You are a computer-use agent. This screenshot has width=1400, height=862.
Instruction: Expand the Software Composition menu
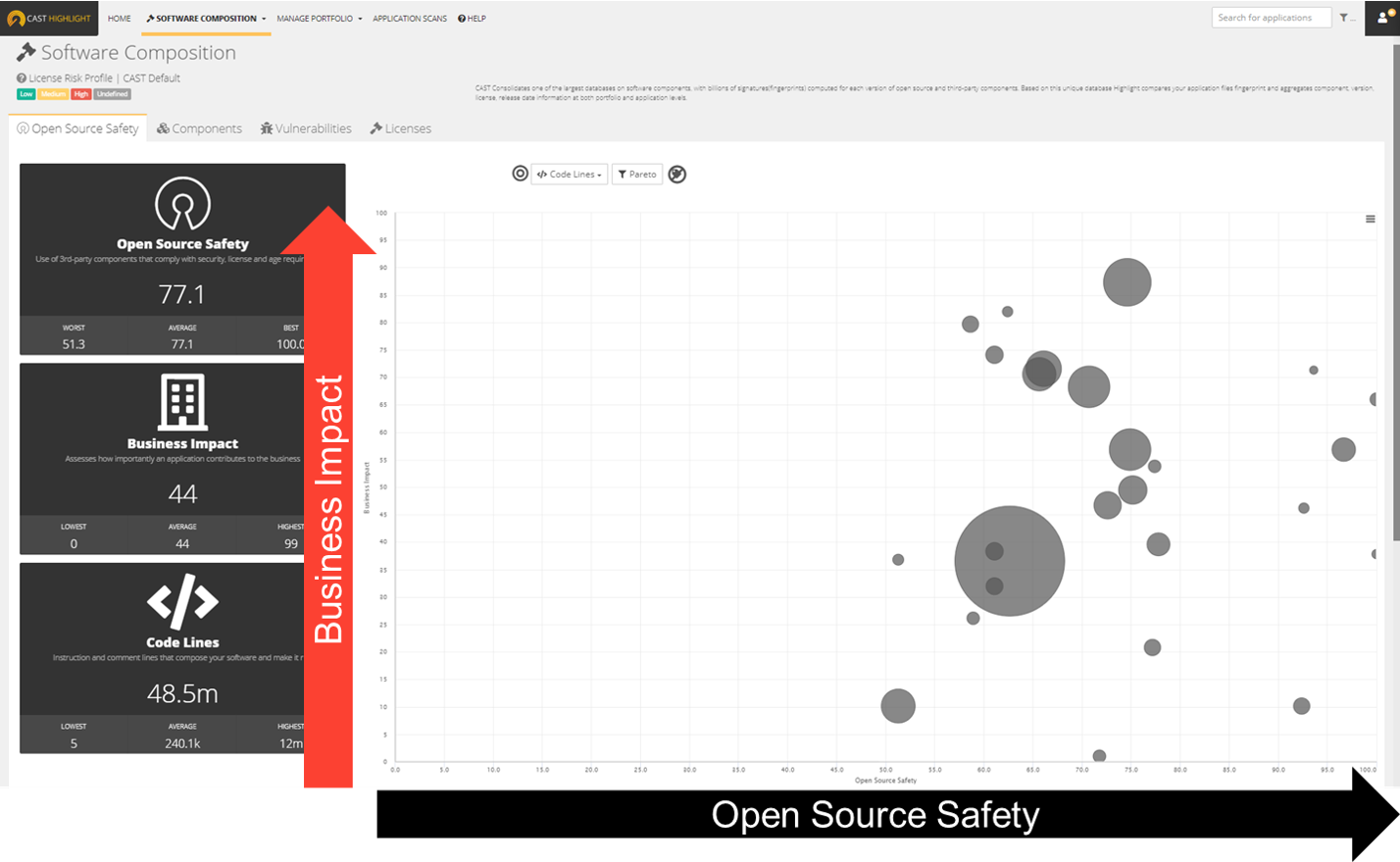click(207, 19)
